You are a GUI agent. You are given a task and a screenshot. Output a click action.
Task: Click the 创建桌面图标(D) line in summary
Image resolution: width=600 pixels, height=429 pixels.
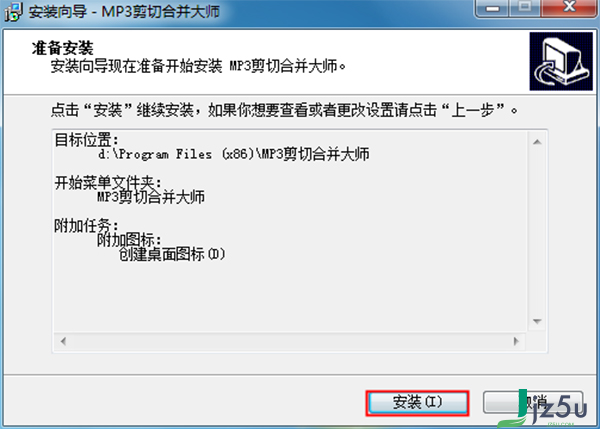(172, 254)
